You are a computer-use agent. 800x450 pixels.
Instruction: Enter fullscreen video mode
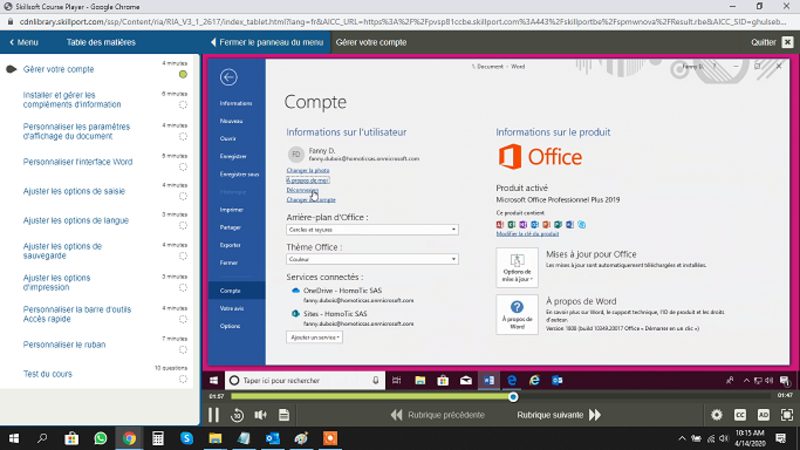[x=787, y=415]
